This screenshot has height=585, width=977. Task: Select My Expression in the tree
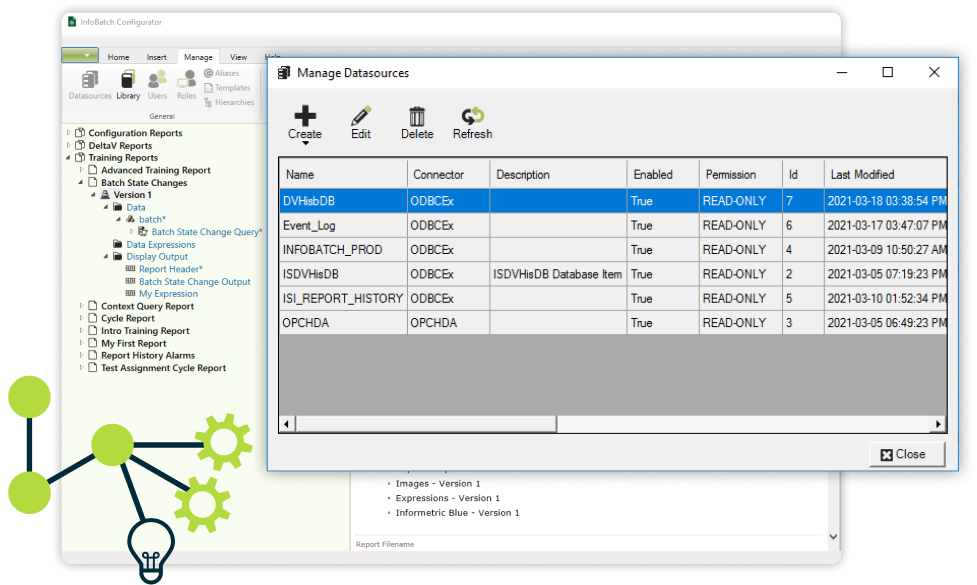[168, 293]
